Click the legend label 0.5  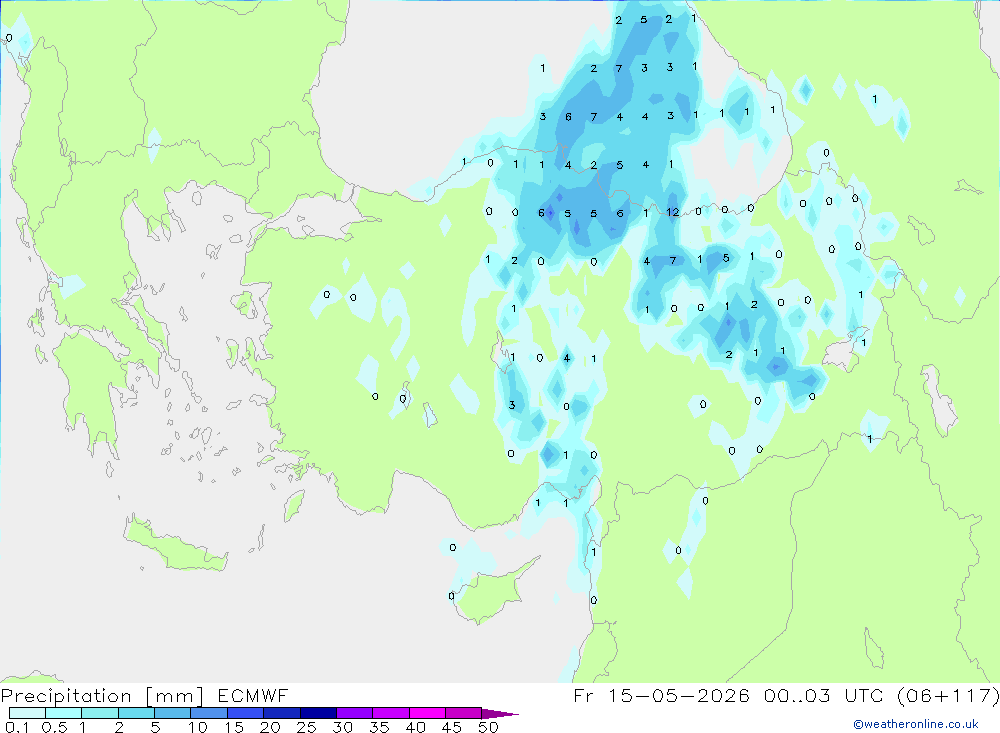click(55, 727)
